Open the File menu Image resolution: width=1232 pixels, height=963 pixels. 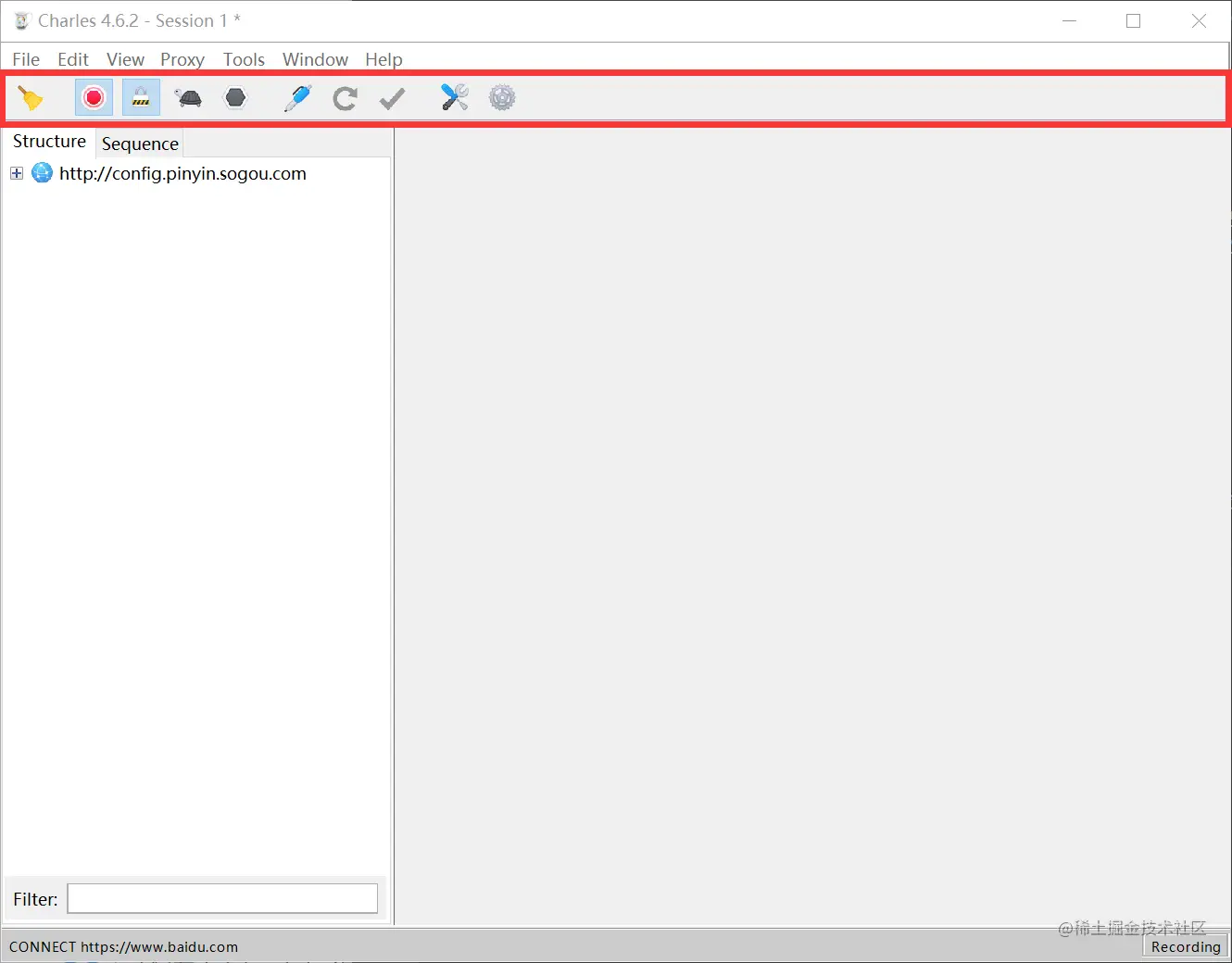click(x=26, y=59)
